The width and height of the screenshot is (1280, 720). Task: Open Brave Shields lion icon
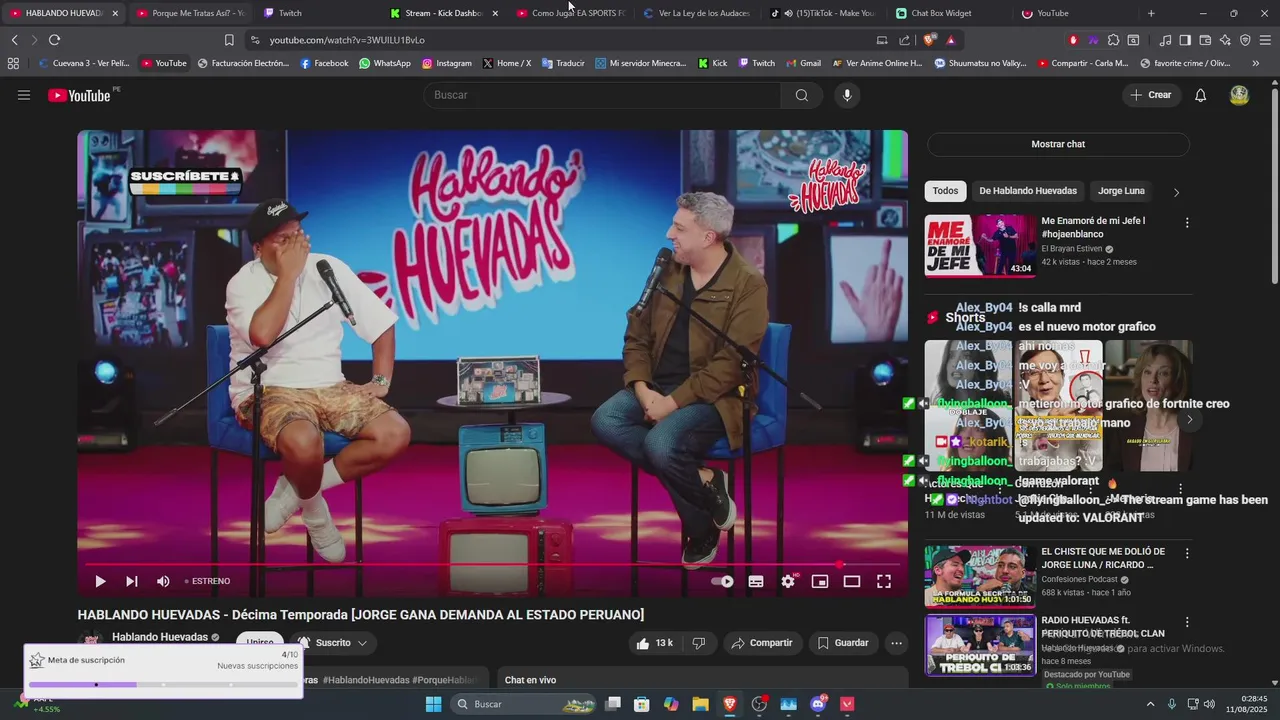pos(930,40)
